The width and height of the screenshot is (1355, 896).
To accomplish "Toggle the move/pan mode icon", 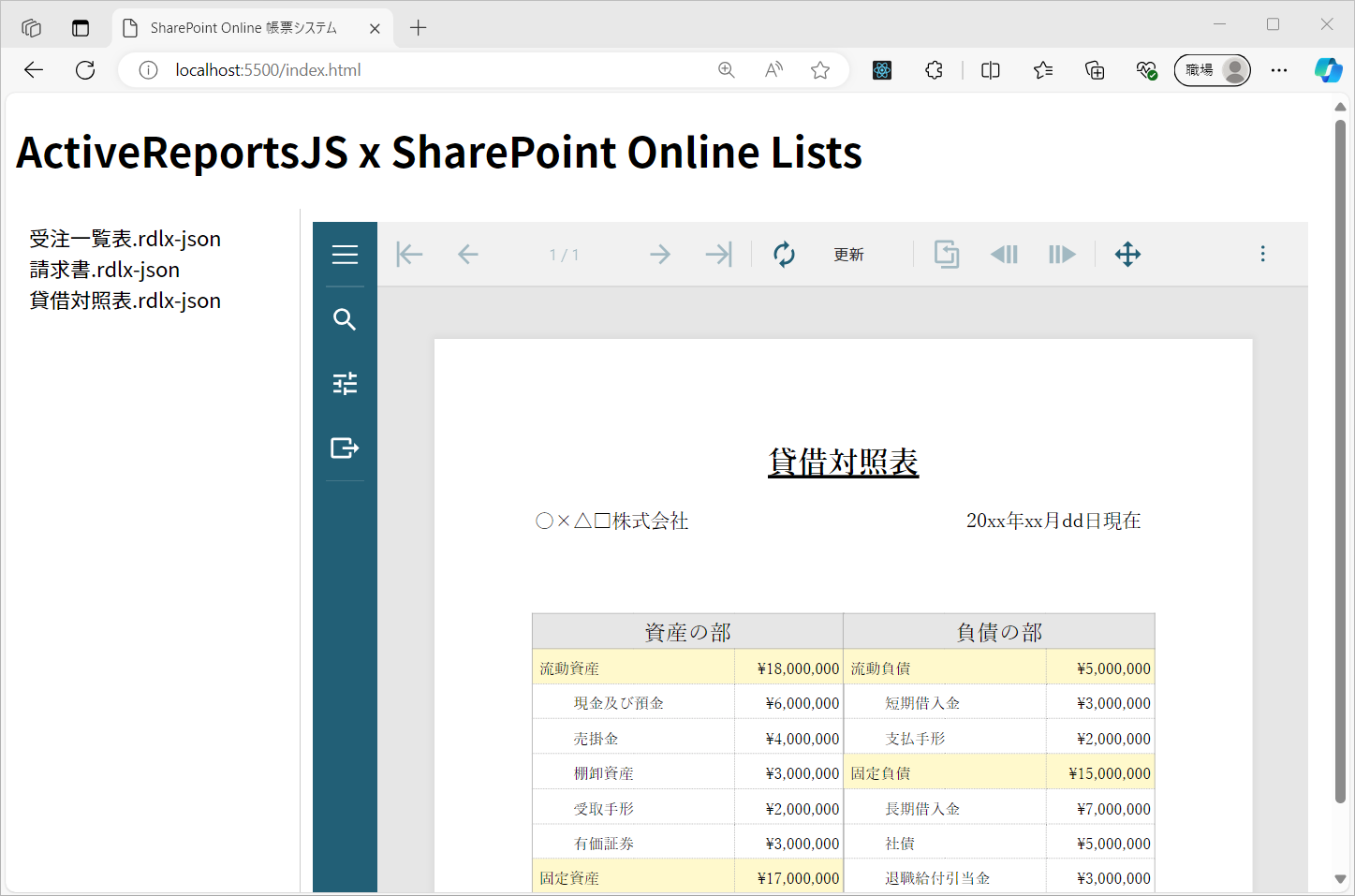I will point(1127,254).
